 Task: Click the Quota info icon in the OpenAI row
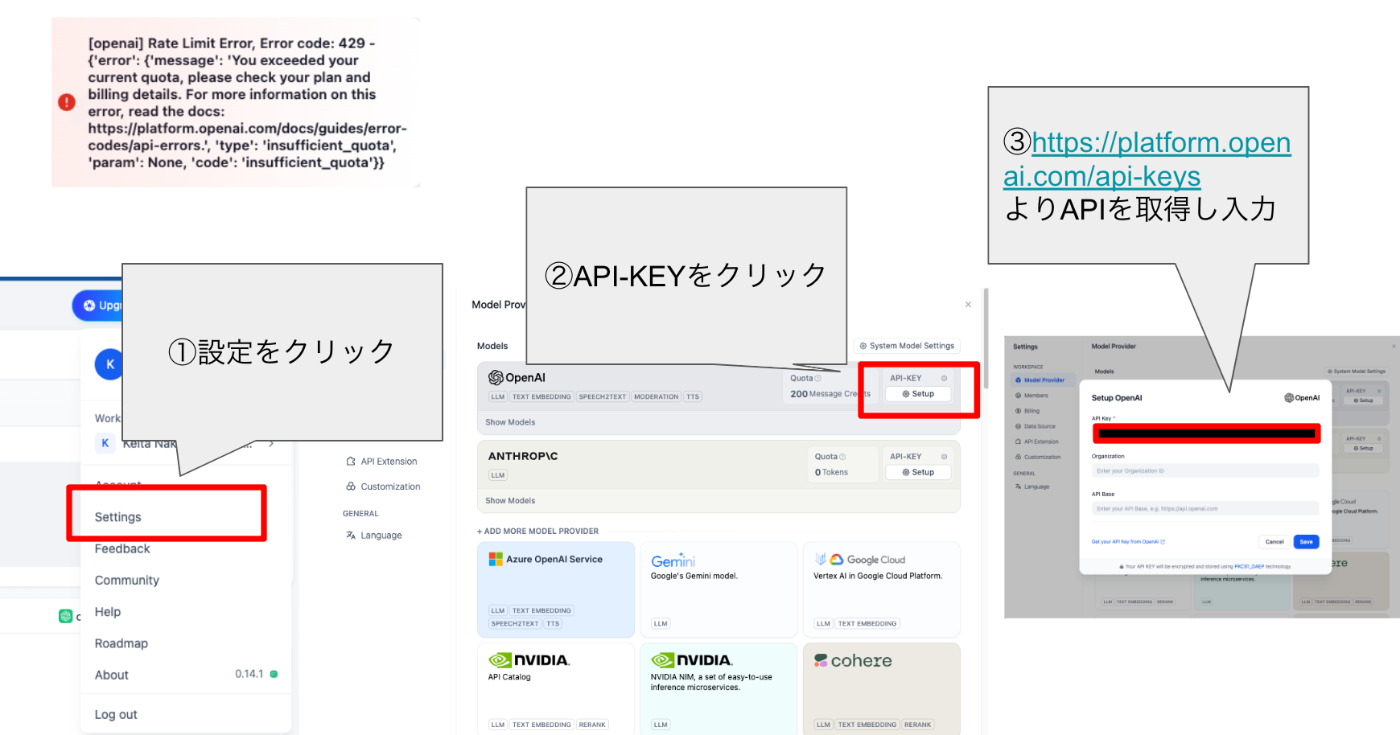click(818, 378)
